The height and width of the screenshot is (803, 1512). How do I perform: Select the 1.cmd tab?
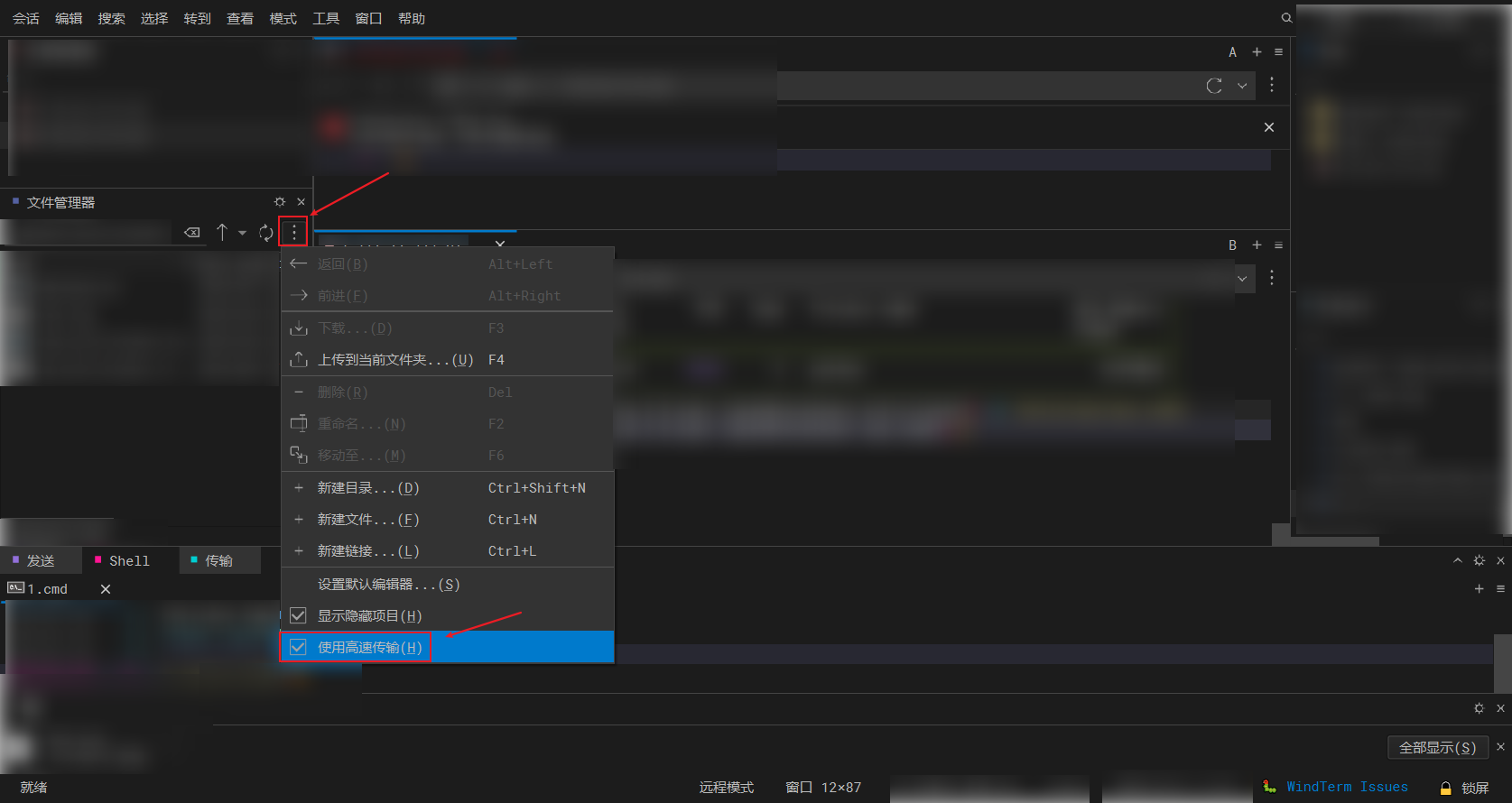point(47,589)
